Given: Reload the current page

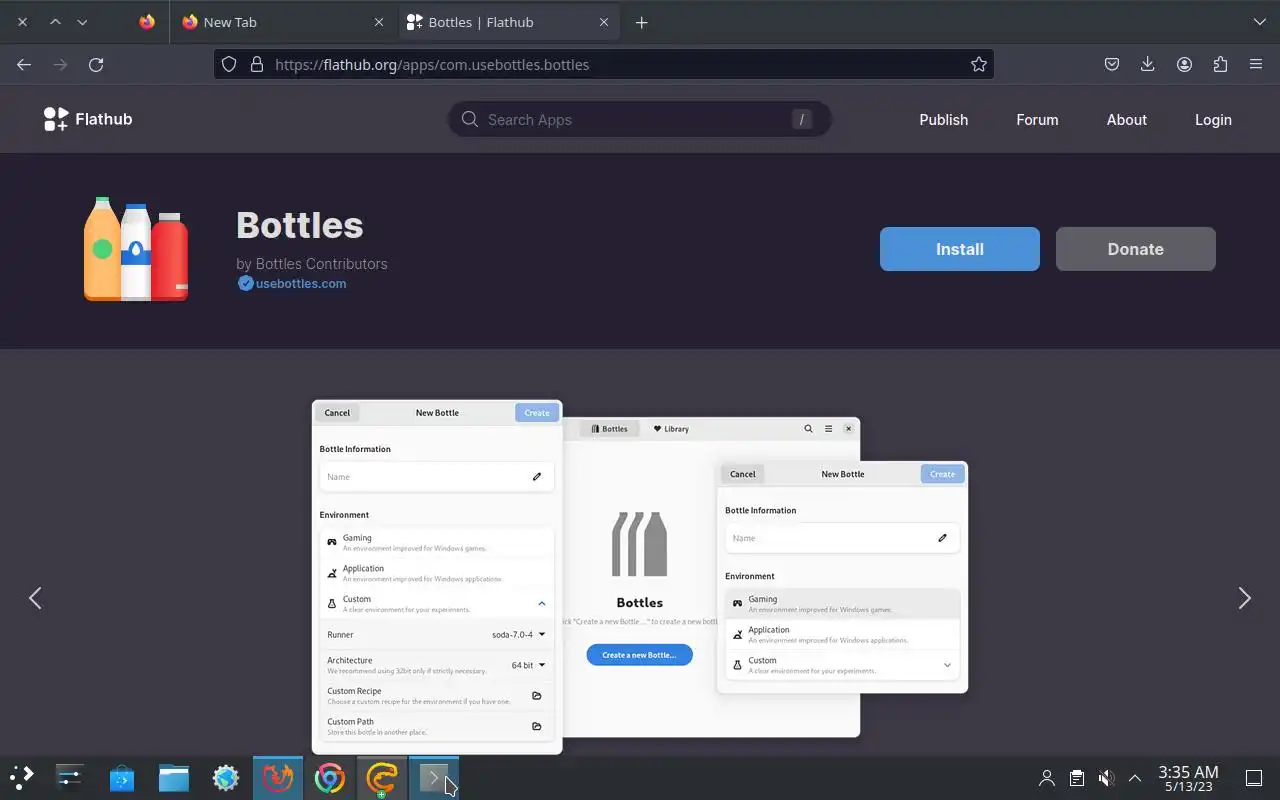Looking at the screenshot, I should [96, 64].
